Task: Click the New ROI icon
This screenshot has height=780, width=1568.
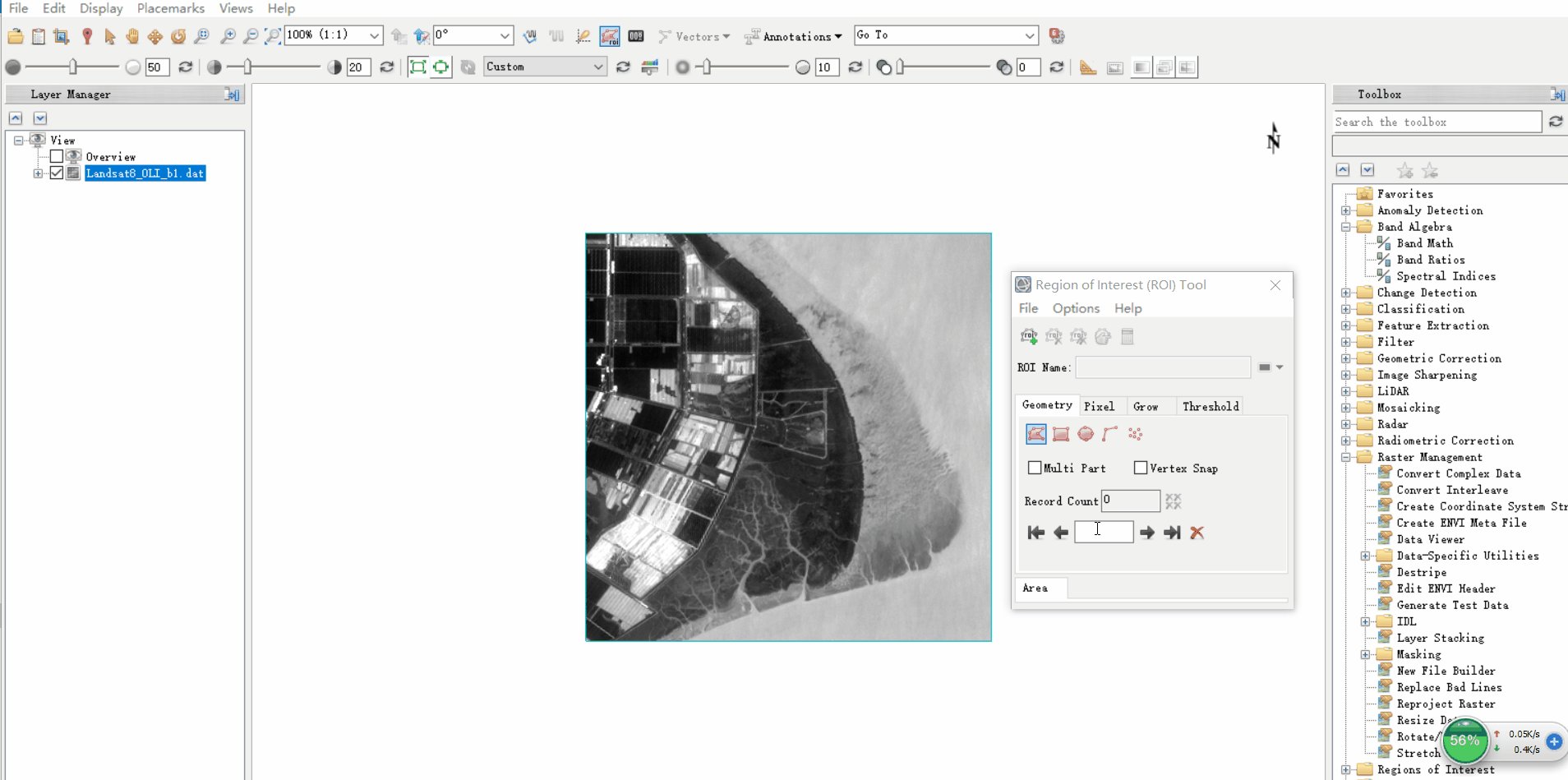Action: coord(1029,336)
